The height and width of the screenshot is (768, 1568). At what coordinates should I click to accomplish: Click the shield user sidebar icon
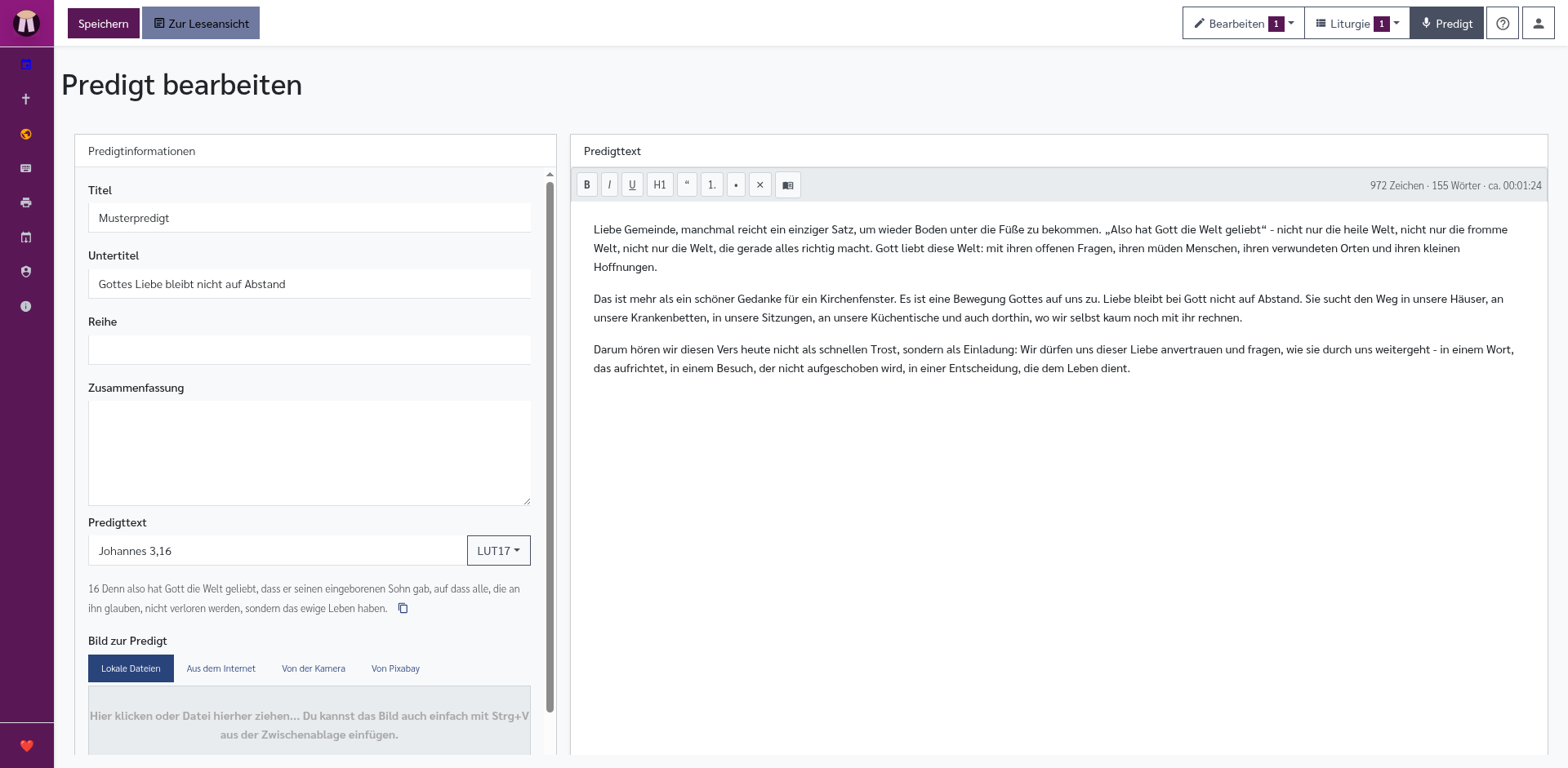pos(26,272)
